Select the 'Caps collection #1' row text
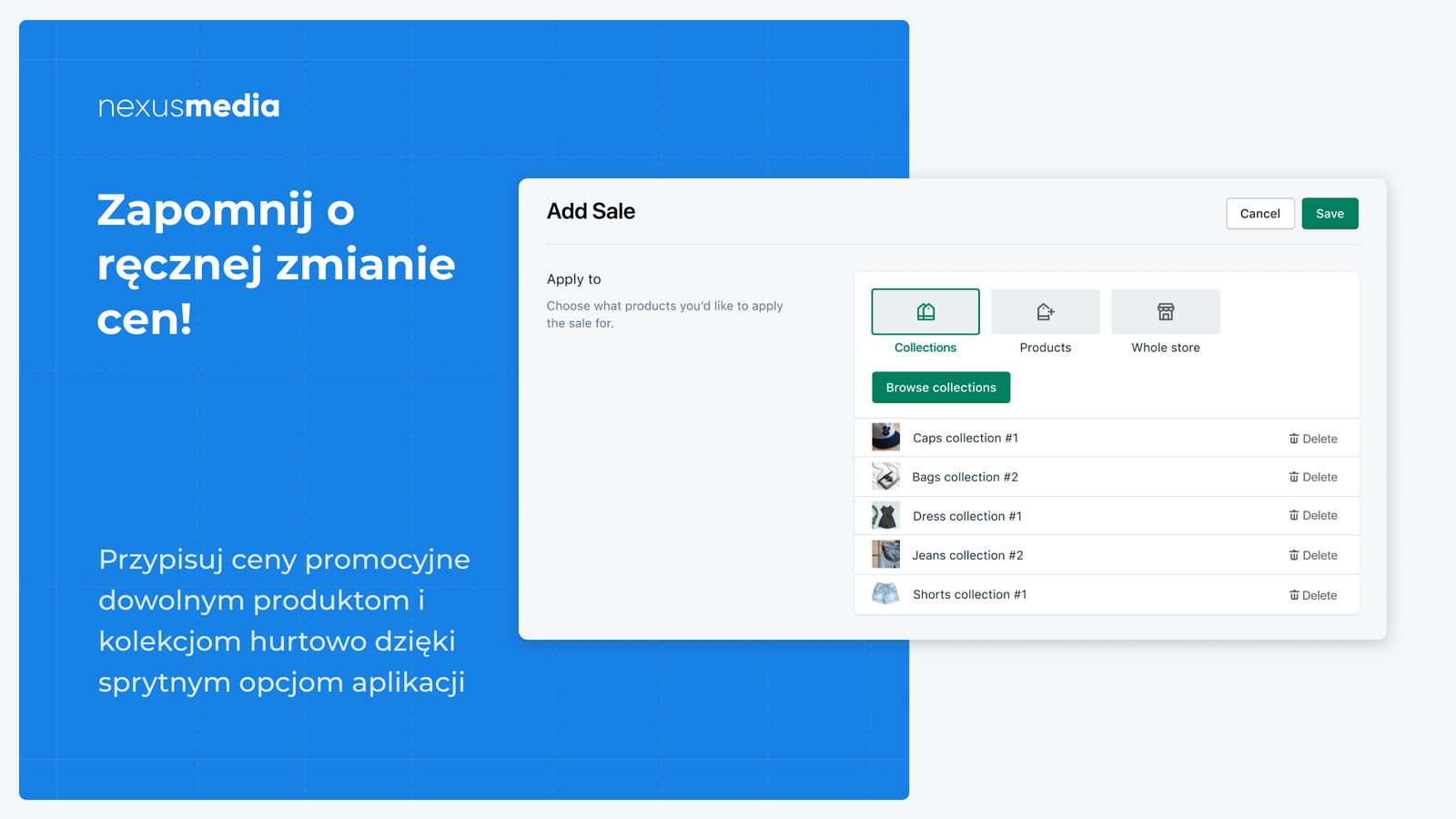The width and height of the screenshot is (1456, 819). click(966, 438)
